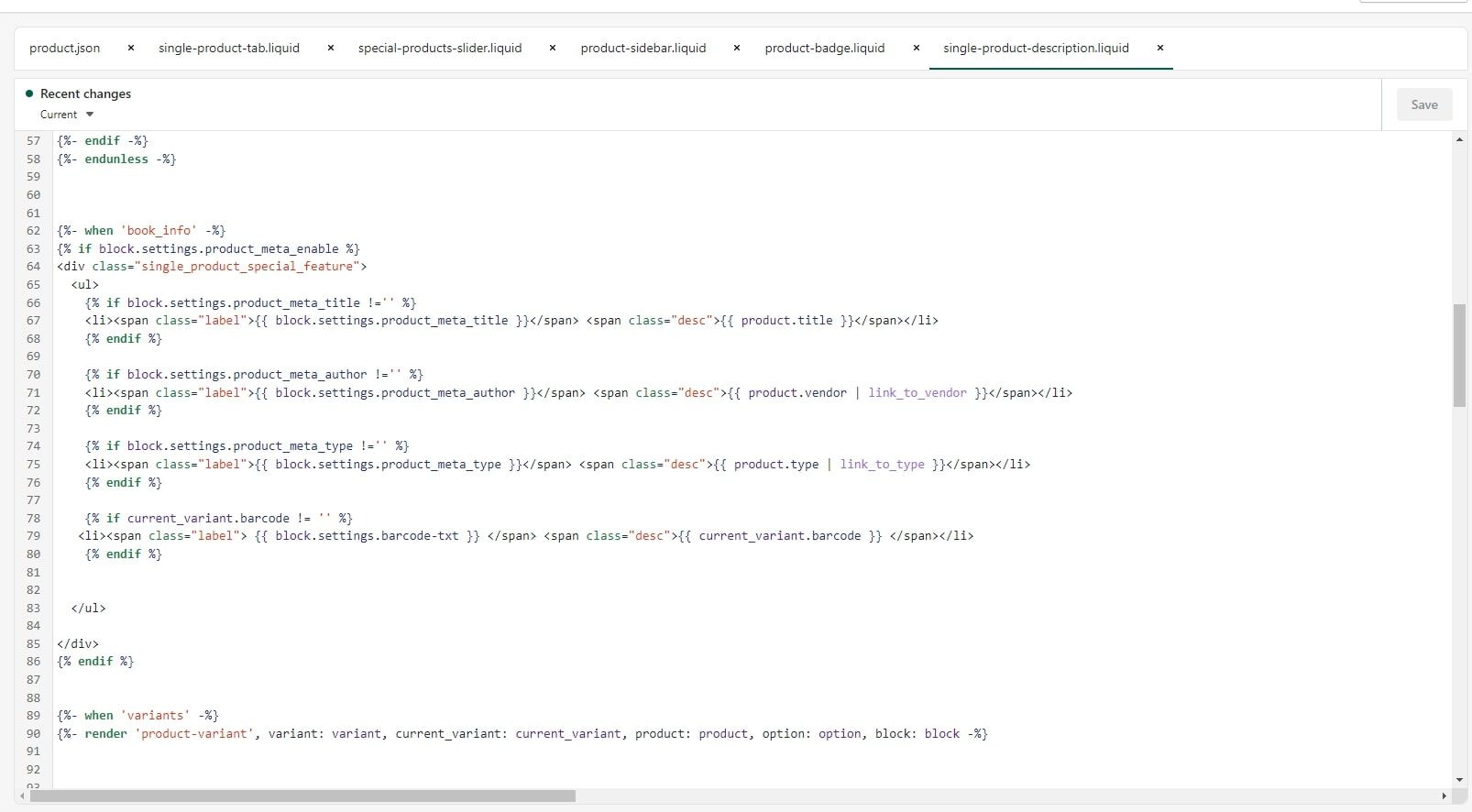The image size is (1472, 812).
Task: Click product.vendor on line 71
Action: coord(797,393)
